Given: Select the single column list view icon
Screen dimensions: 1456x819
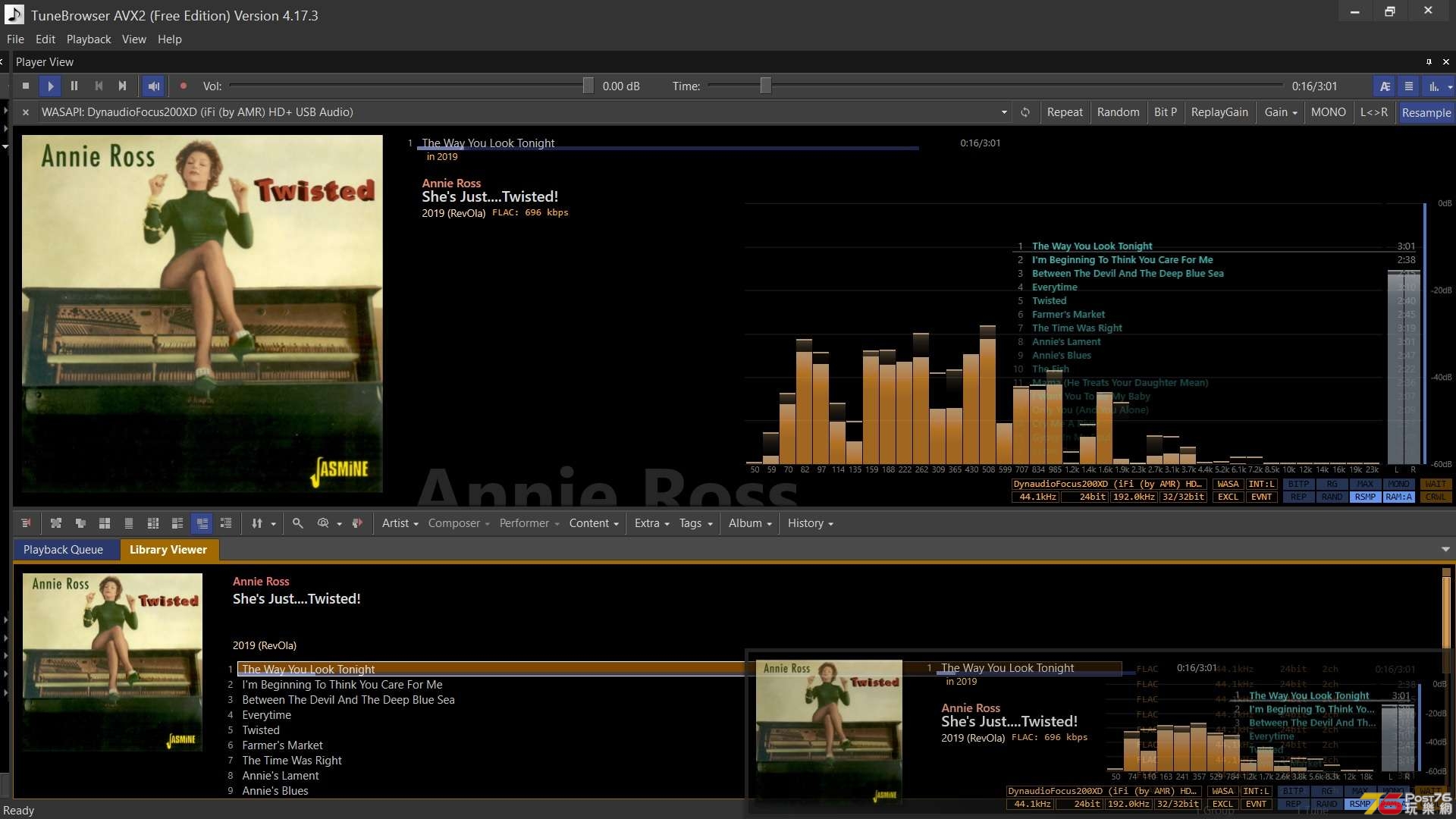Looking at the screenshot, I should pos(129,523).
